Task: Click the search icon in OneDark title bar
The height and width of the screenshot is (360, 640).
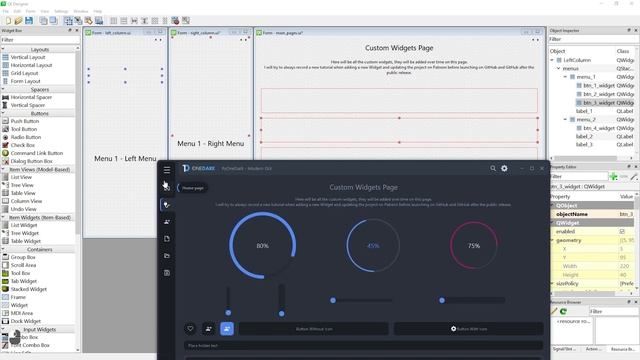Action: coord(493,168)
